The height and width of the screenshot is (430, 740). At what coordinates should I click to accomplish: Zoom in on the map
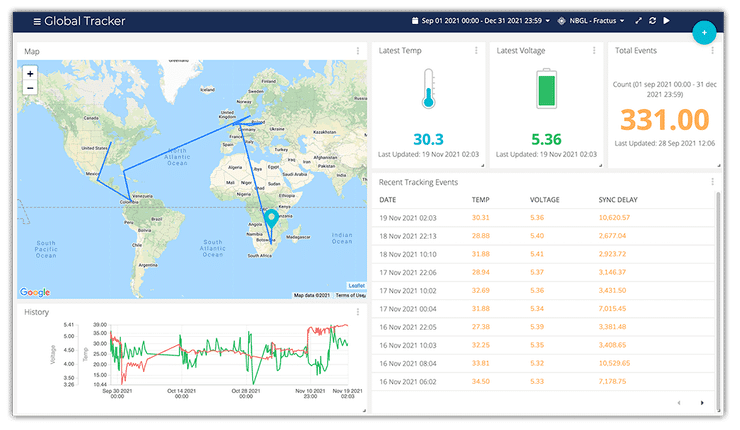coord(30,73)
